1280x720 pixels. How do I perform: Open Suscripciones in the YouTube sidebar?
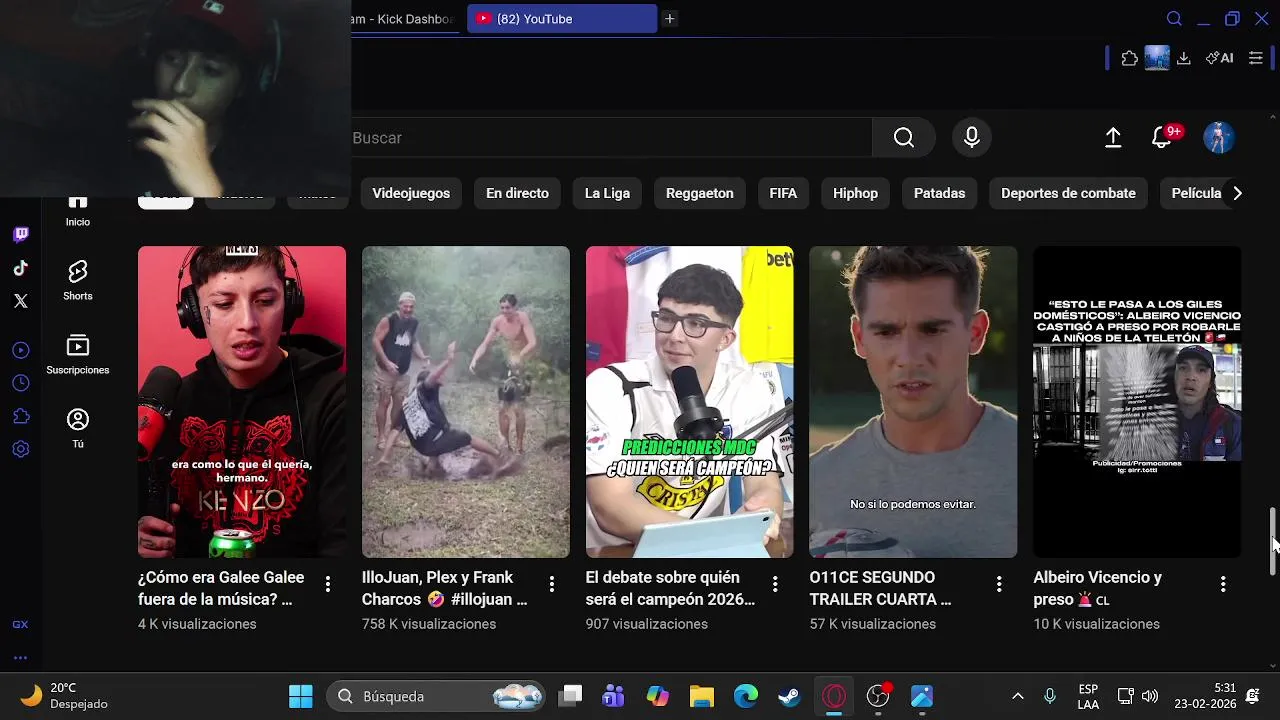78,355
